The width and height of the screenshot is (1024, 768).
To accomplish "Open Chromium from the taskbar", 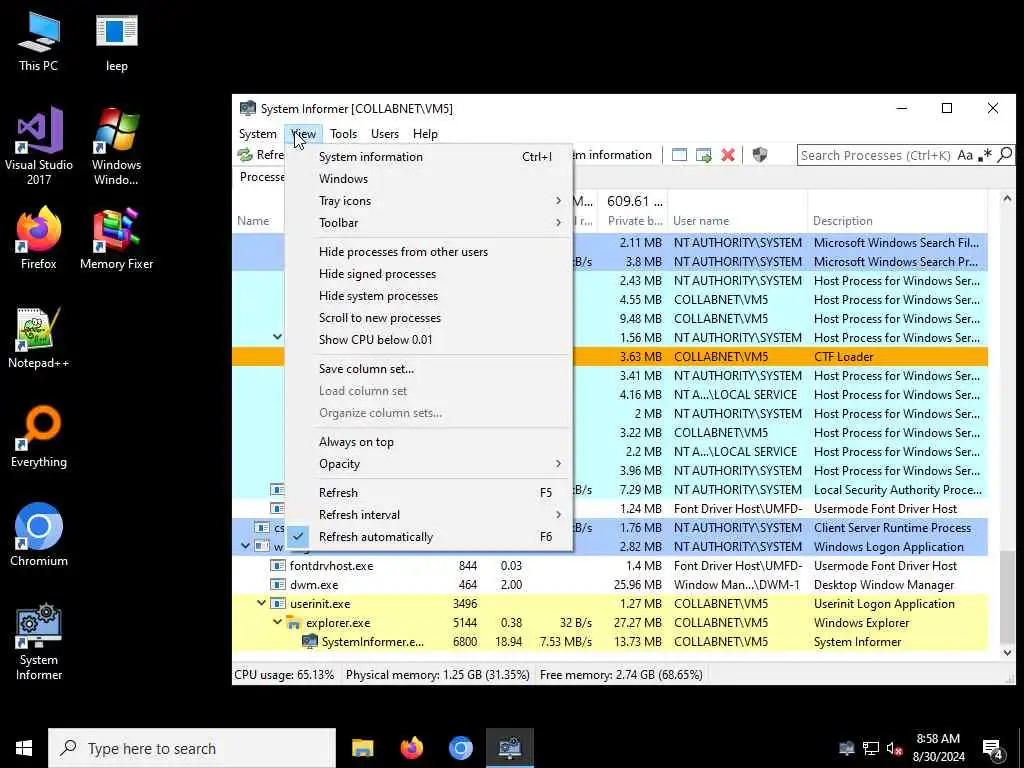I will click(460, 748).
